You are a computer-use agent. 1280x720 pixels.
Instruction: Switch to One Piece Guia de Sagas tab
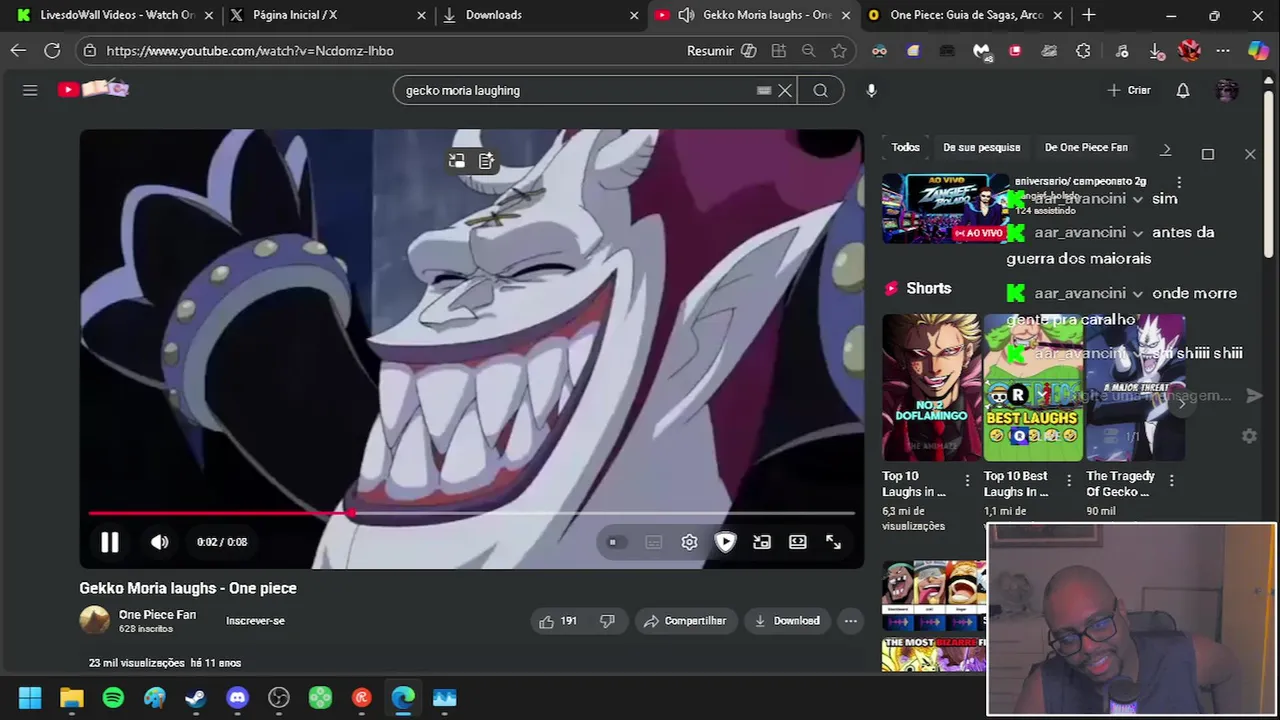(x=964, y=15)
